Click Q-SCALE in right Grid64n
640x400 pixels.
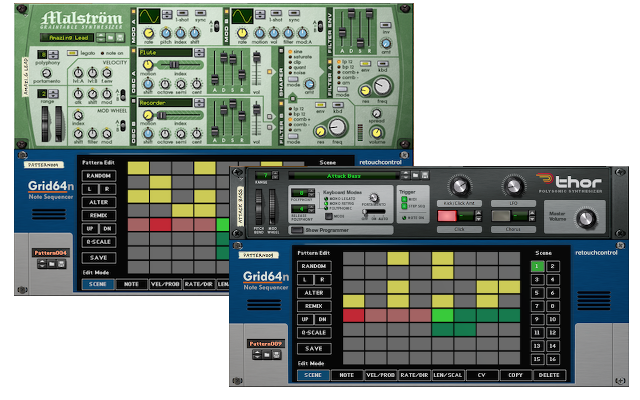314,333
